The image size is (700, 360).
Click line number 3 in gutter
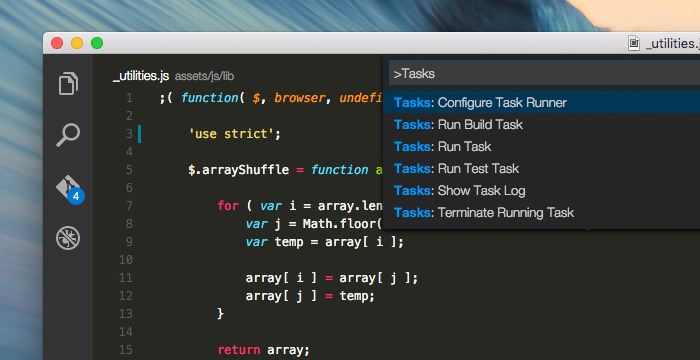click(x=129, y=134)
